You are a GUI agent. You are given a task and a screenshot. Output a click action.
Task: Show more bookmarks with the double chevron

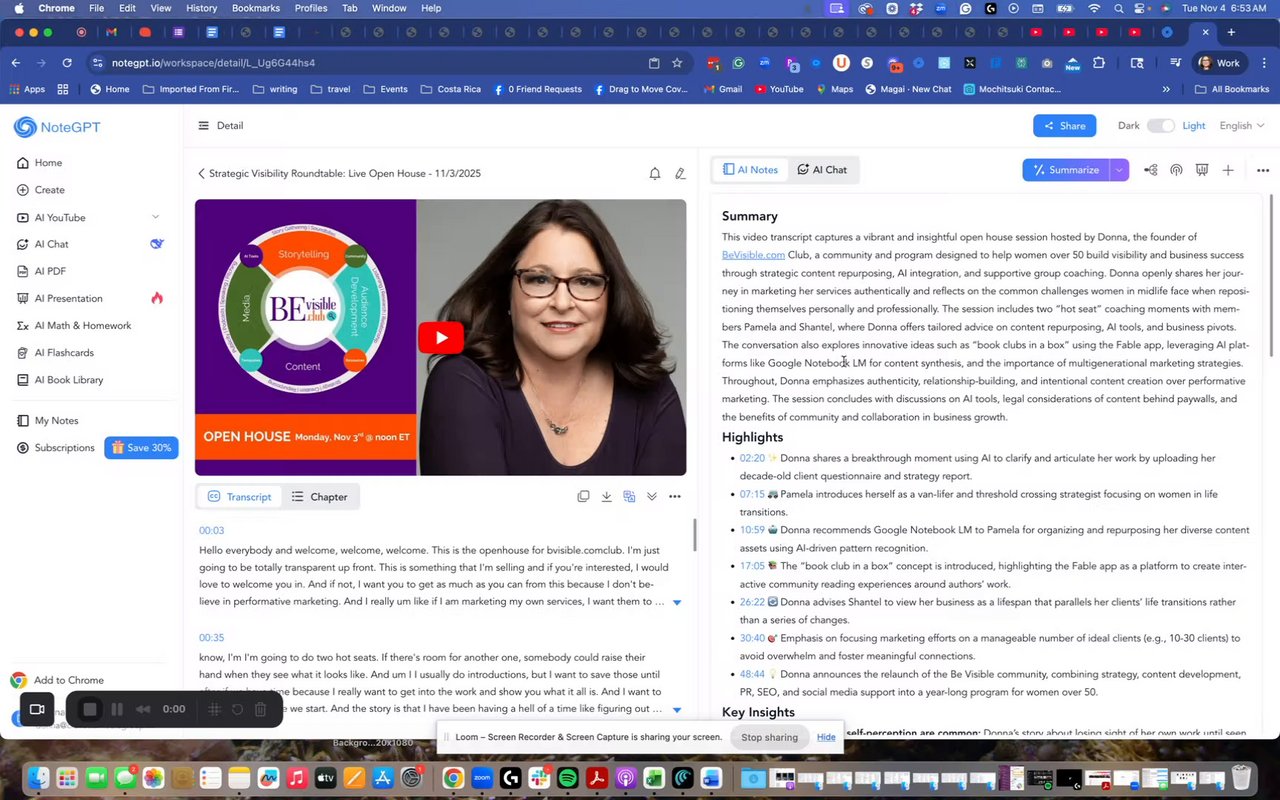[x=1166, y=89]
